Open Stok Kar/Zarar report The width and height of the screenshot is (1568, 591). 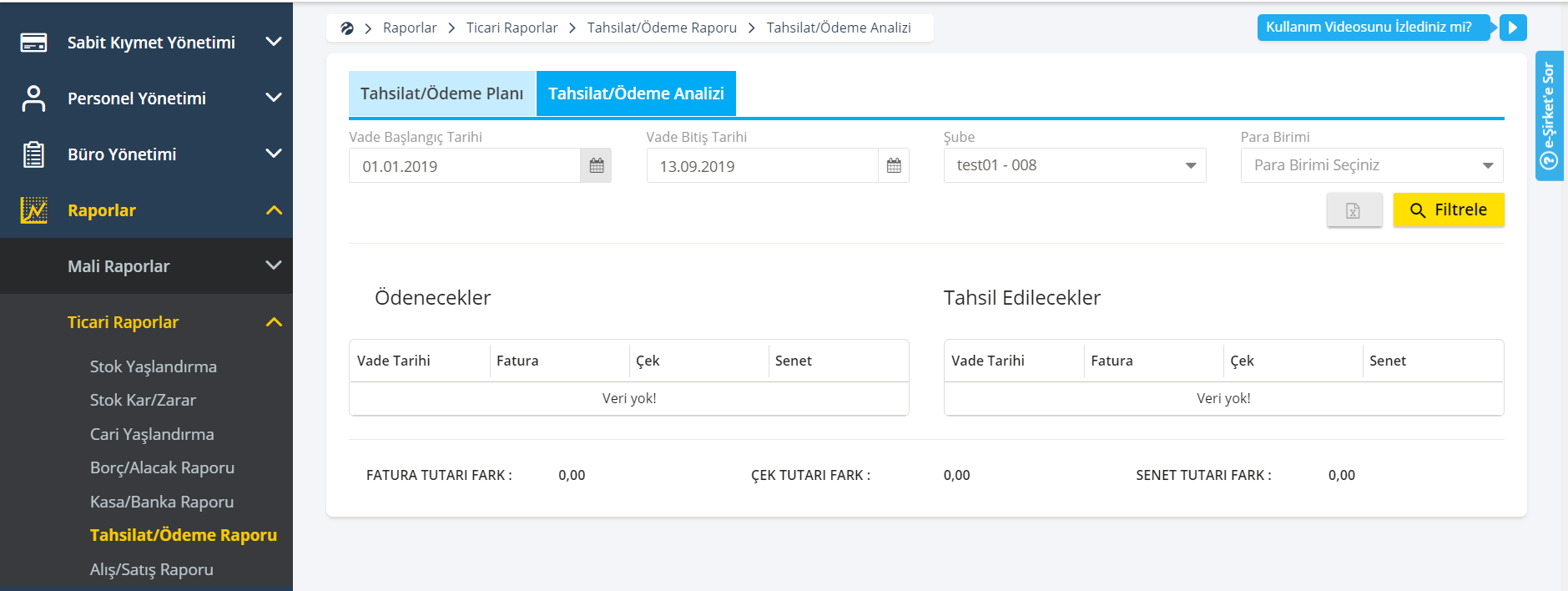coord(143,400)
